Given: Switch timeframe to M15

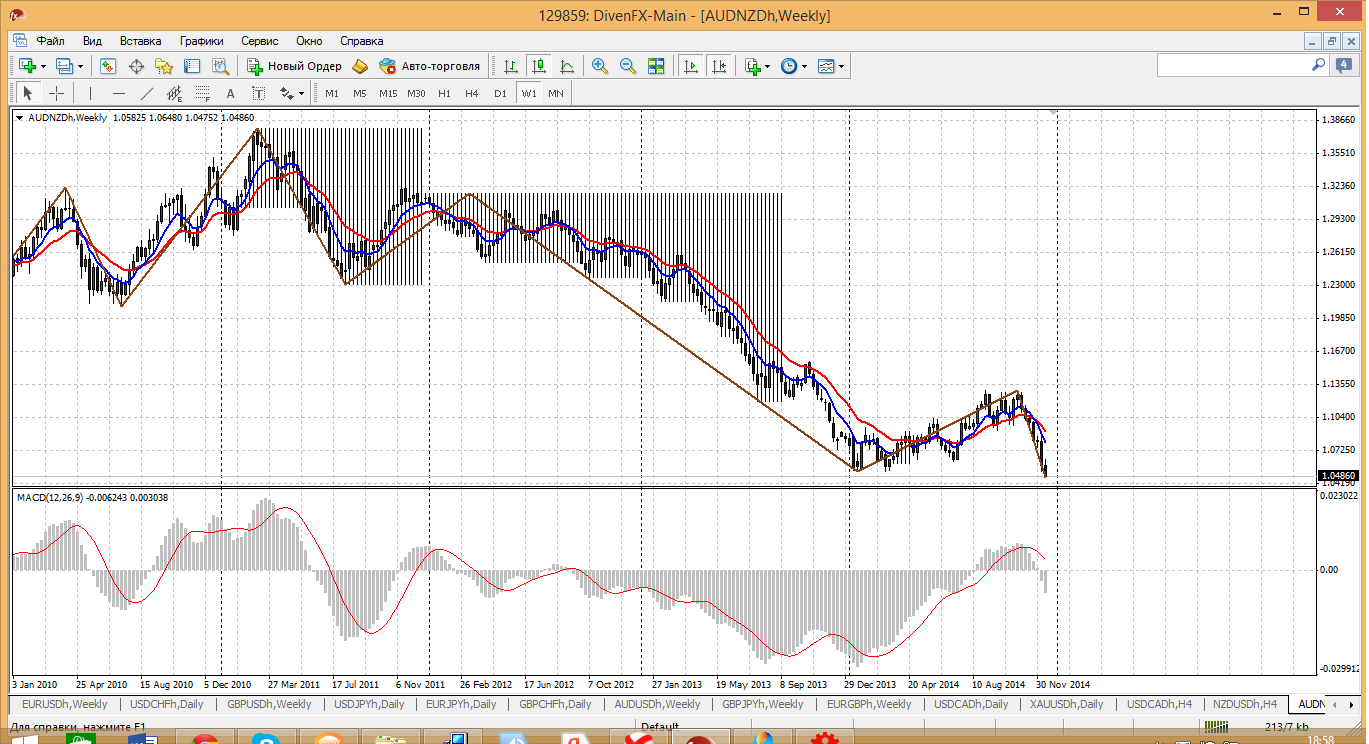Looking at the screenshot, I should point(388,93).
